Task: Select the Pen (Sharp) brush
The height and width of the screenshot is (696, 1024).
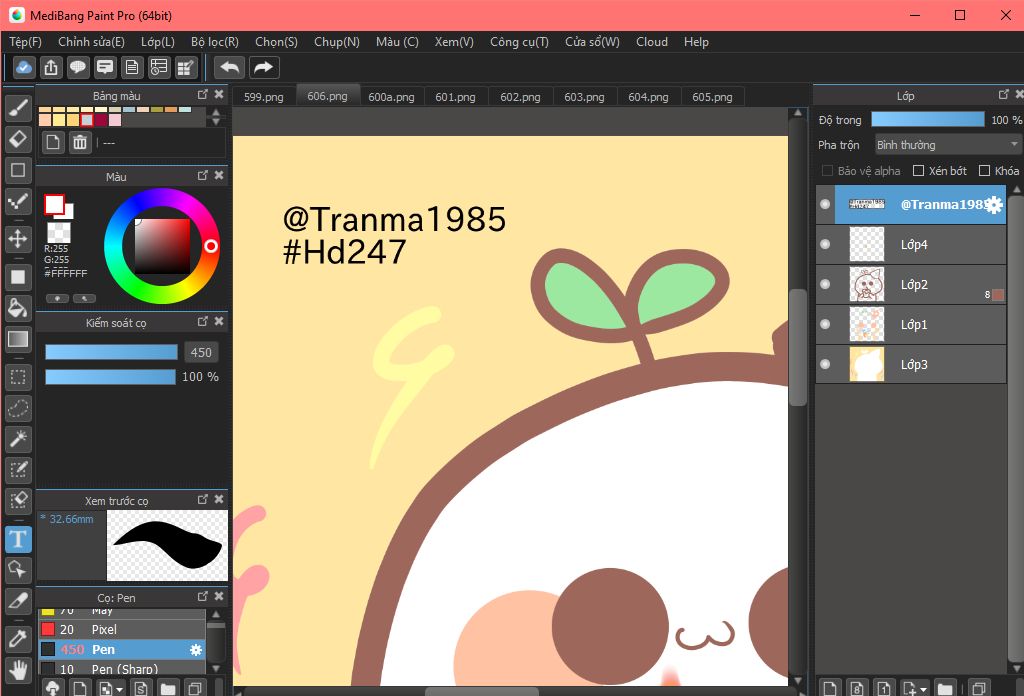Action: click(122, 668)
